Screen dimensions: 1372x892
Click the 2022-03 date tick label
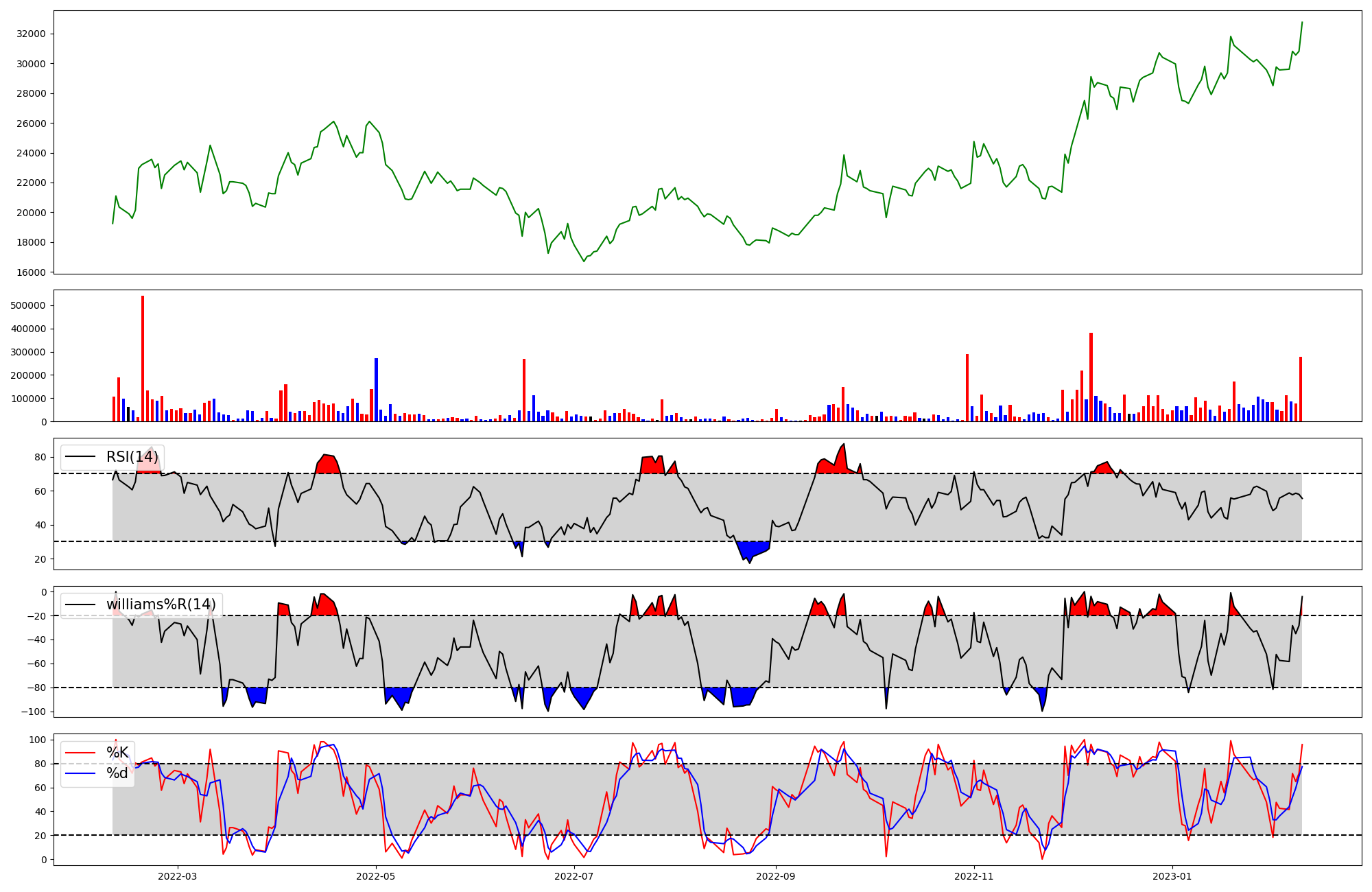pyautogui.click(x=178, y=876)
